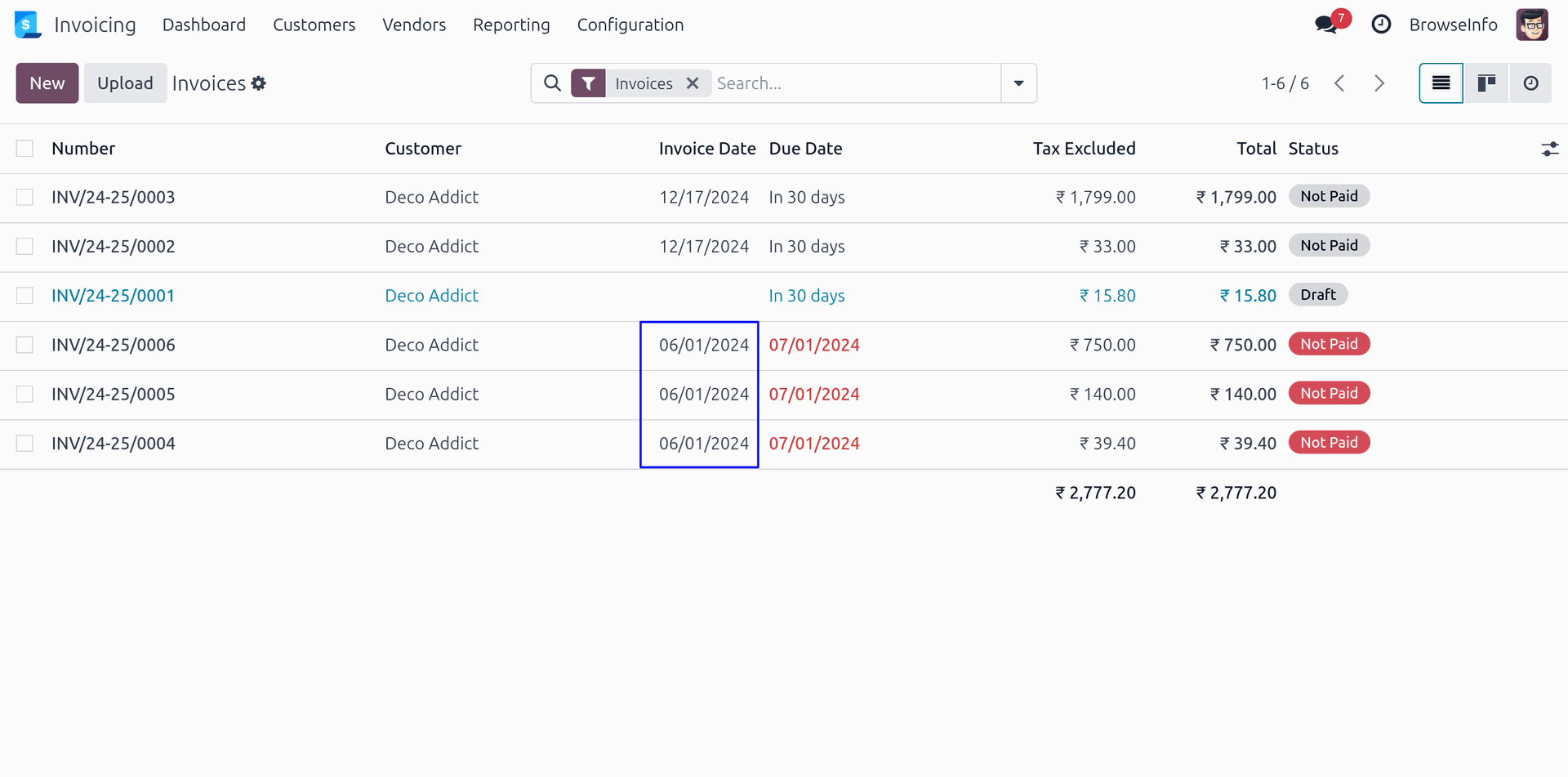This screenshot has width=1568, height=777.
Task: Open the Invoicing app home icon
Action: tap(28, 25)
